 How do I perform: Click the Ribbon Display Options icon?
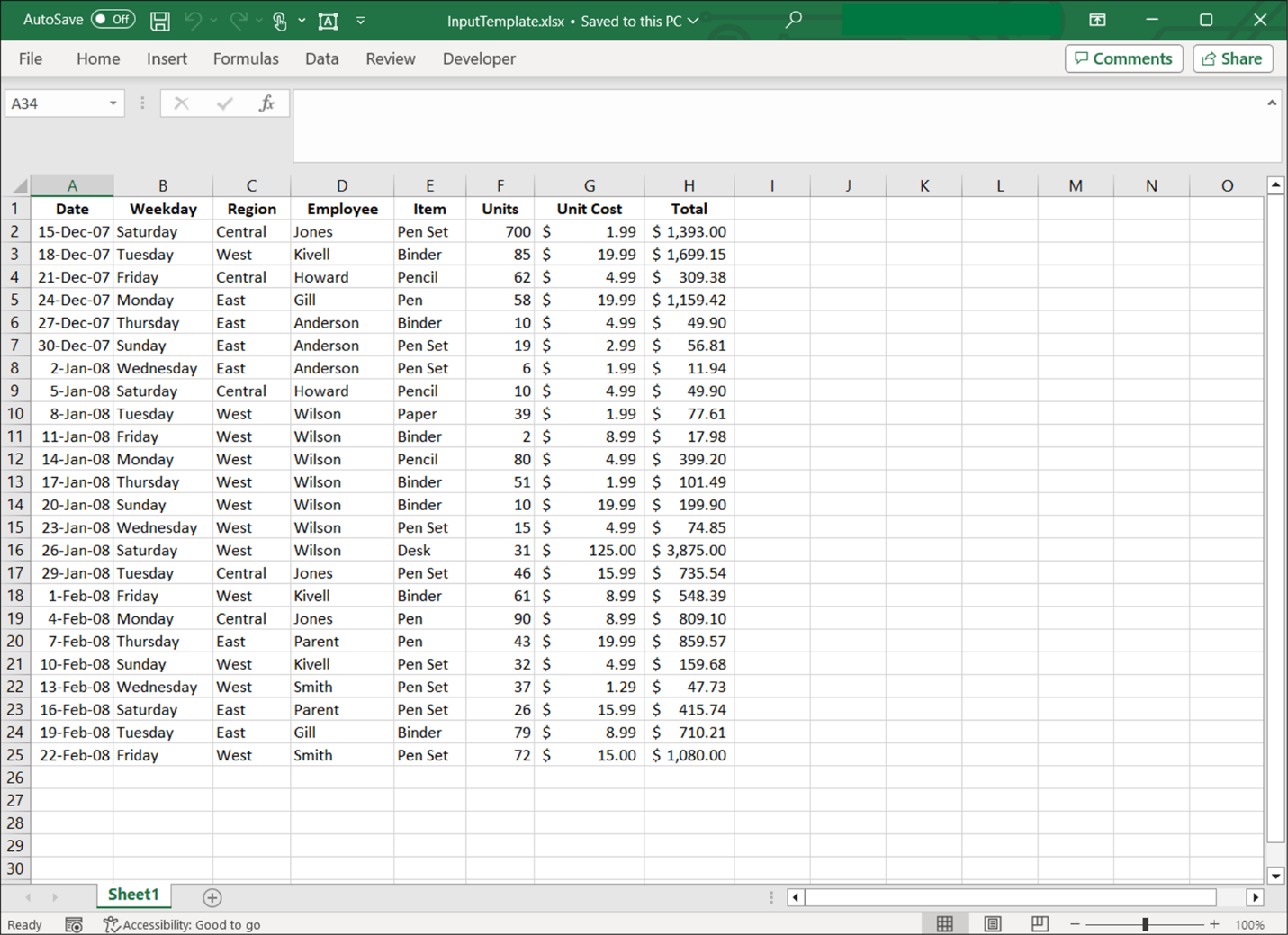tap(1097, 20)
